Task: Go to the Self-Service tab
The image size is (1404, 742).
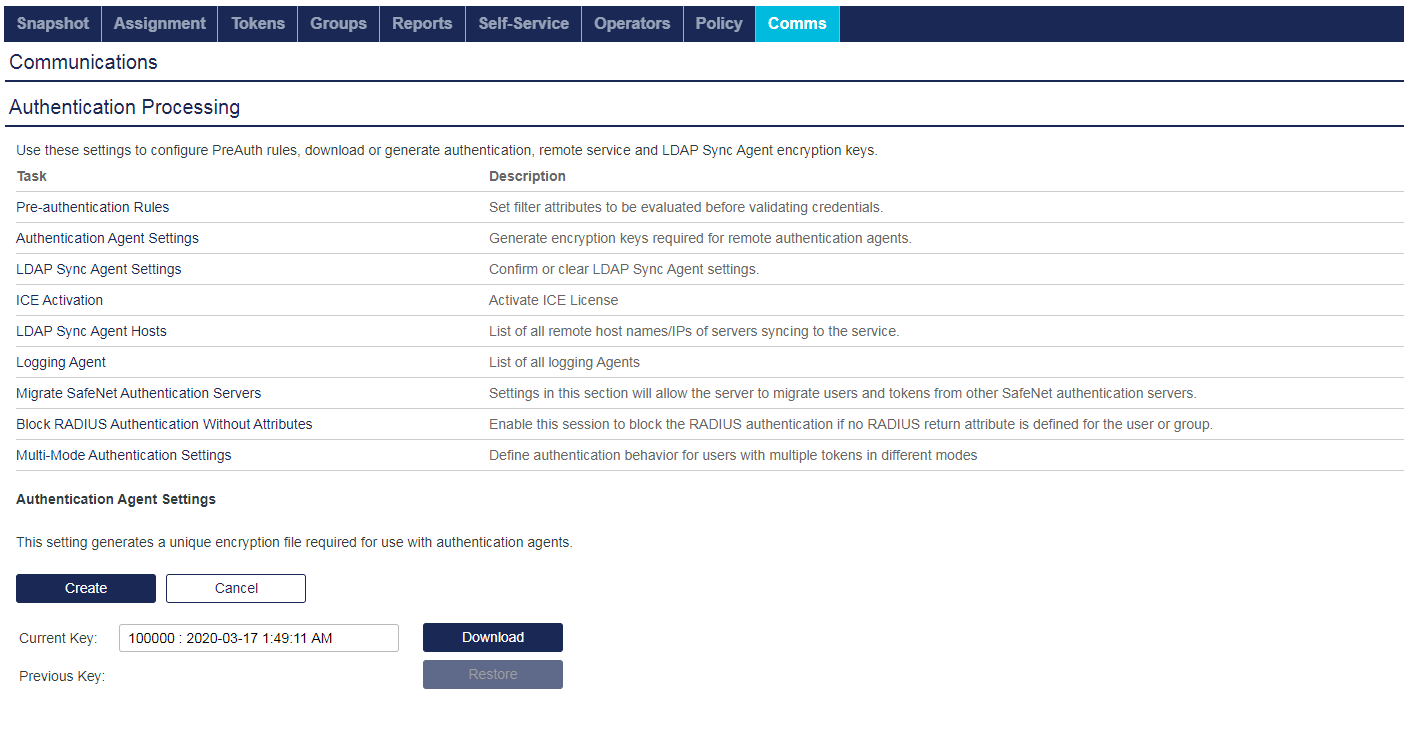Action: (x=523, y=23)
